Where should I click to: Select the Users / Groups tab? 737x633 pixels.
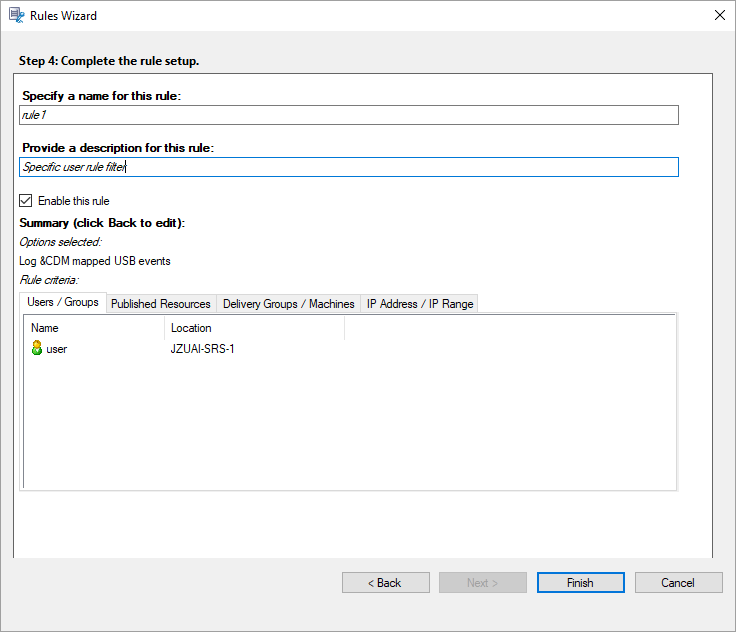63,303
